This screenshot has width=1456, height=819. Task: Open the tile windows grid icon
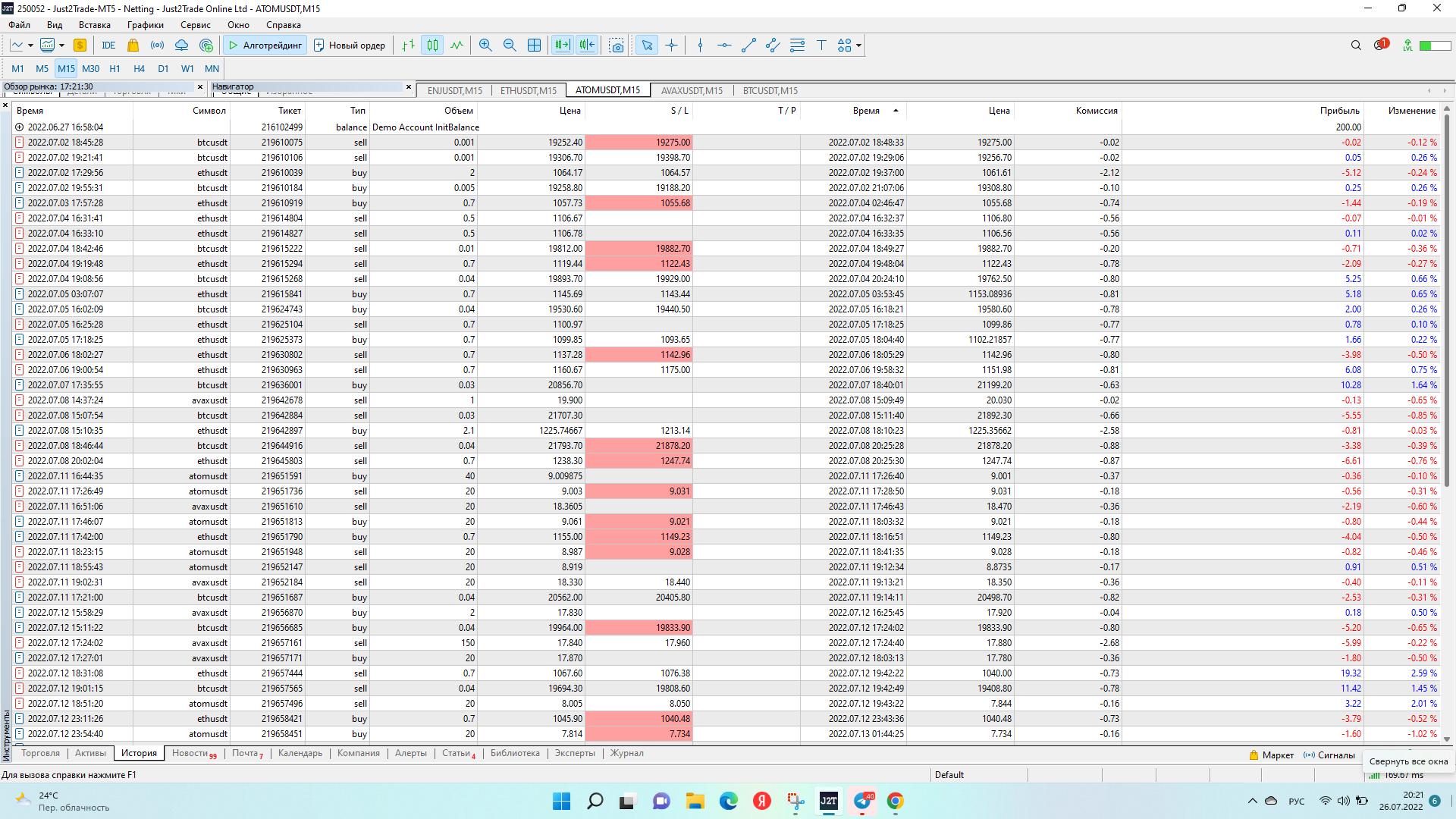[x=534, y=45]
